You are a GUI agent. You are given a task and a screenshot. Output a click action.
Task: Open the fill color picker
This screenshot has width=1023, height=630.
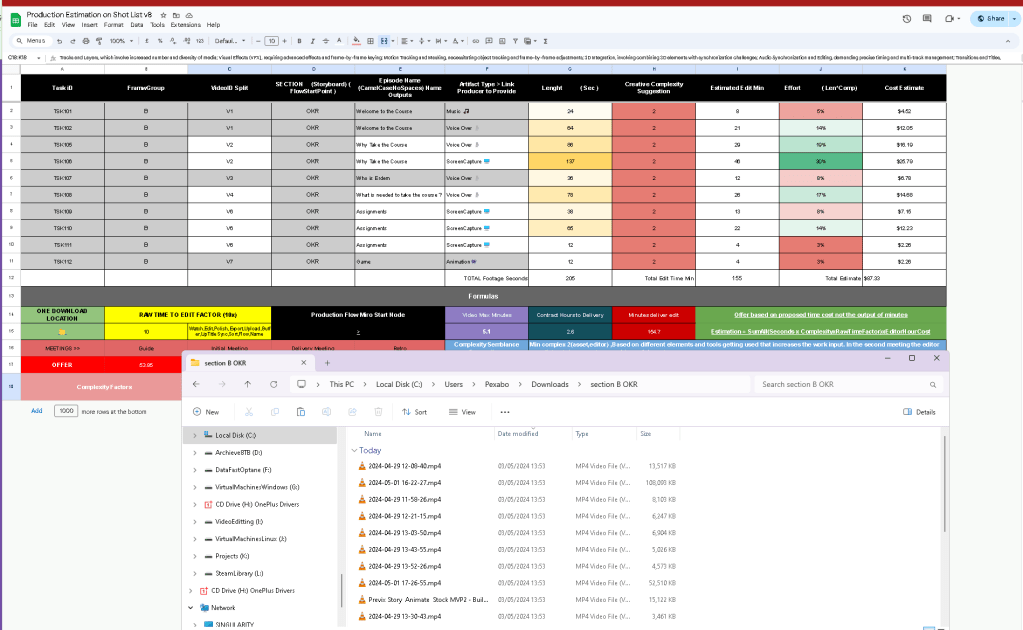[356, 41]
